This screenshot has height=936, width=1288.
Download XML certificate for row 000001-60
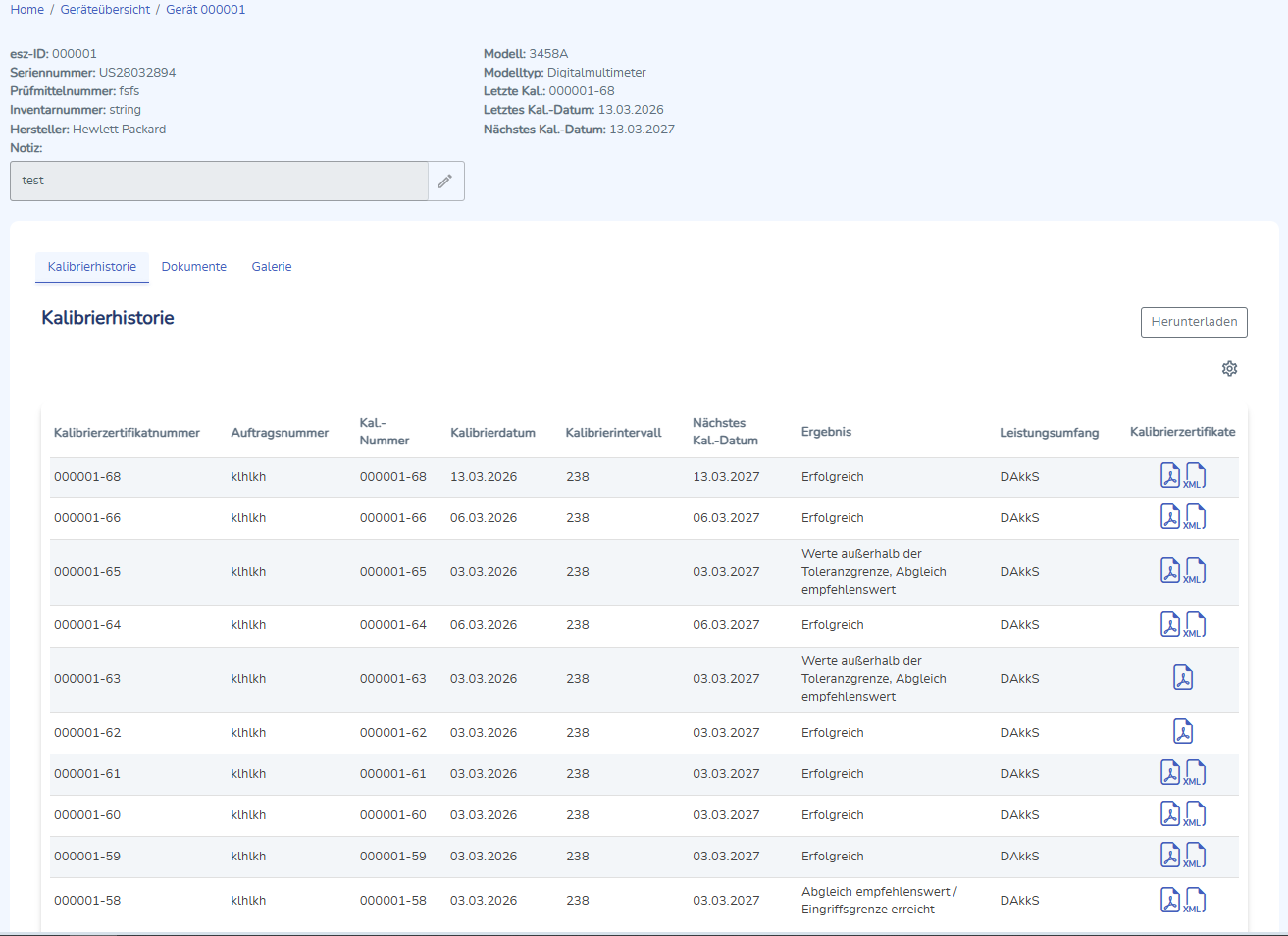[x=1195, y=814]
